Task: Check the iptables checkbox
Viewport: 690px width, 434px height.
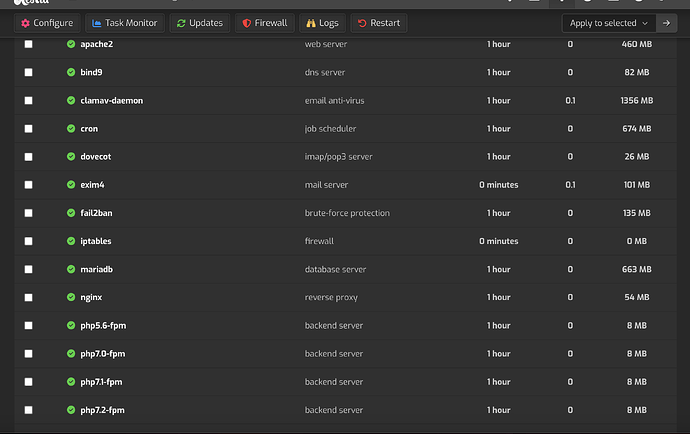Action: click(29, 241)
